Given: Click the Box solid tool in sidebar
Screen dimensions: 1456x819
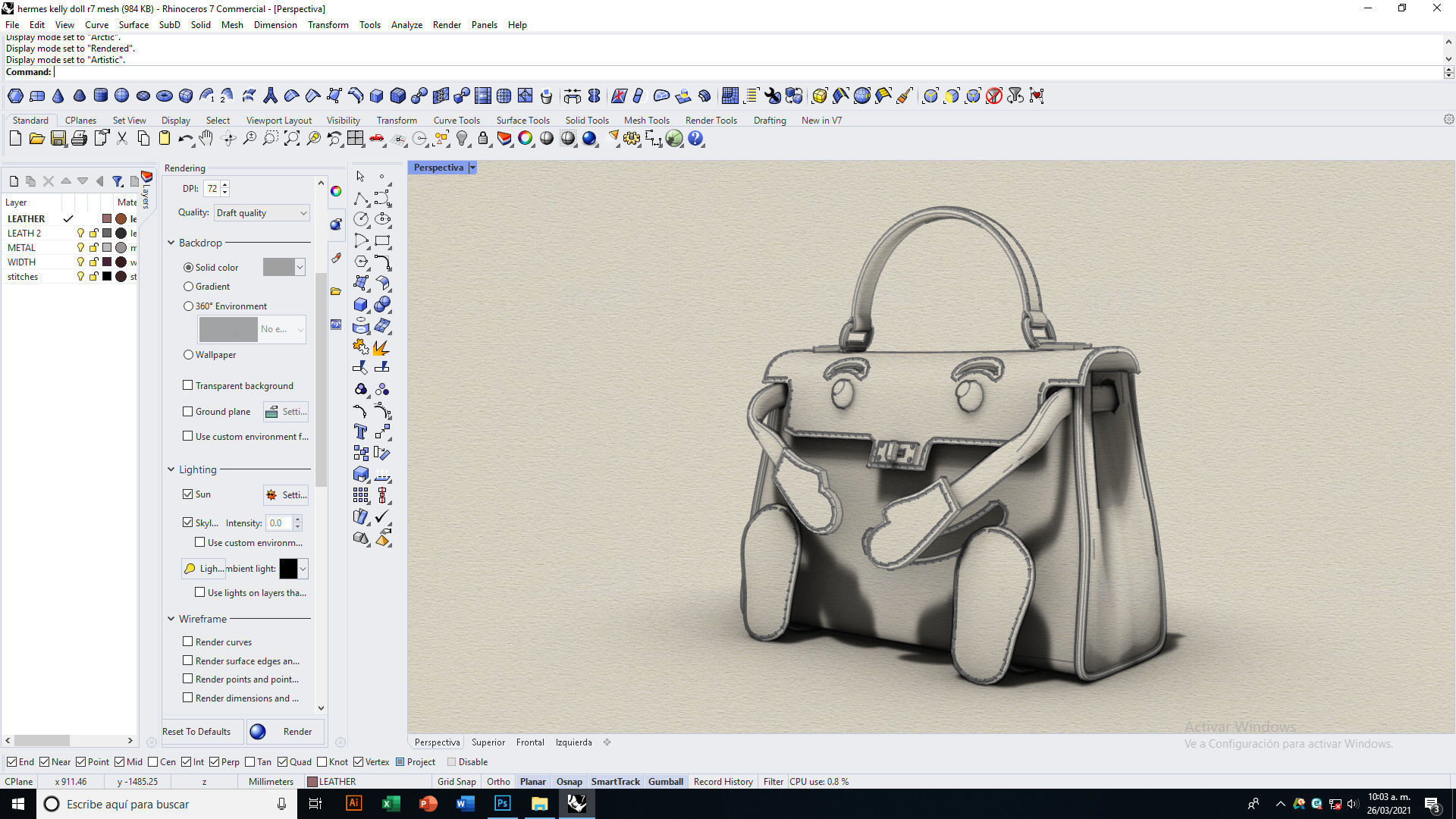Looking at the screenshot, I should tap(361, 305).
